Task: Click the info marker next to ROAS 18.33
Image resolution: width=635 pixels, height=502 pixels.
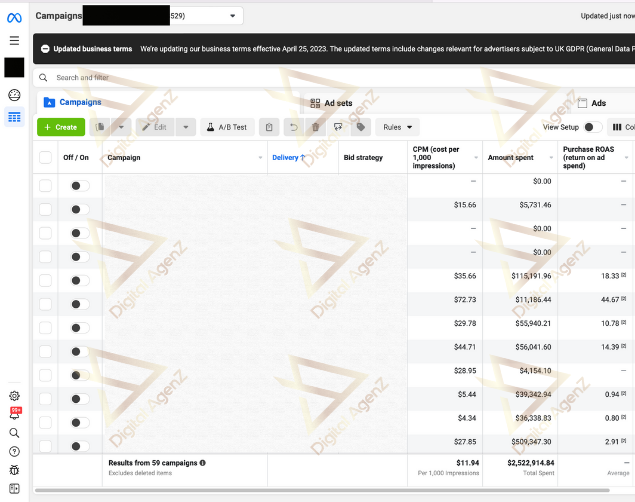Action: tap(624, 275)
